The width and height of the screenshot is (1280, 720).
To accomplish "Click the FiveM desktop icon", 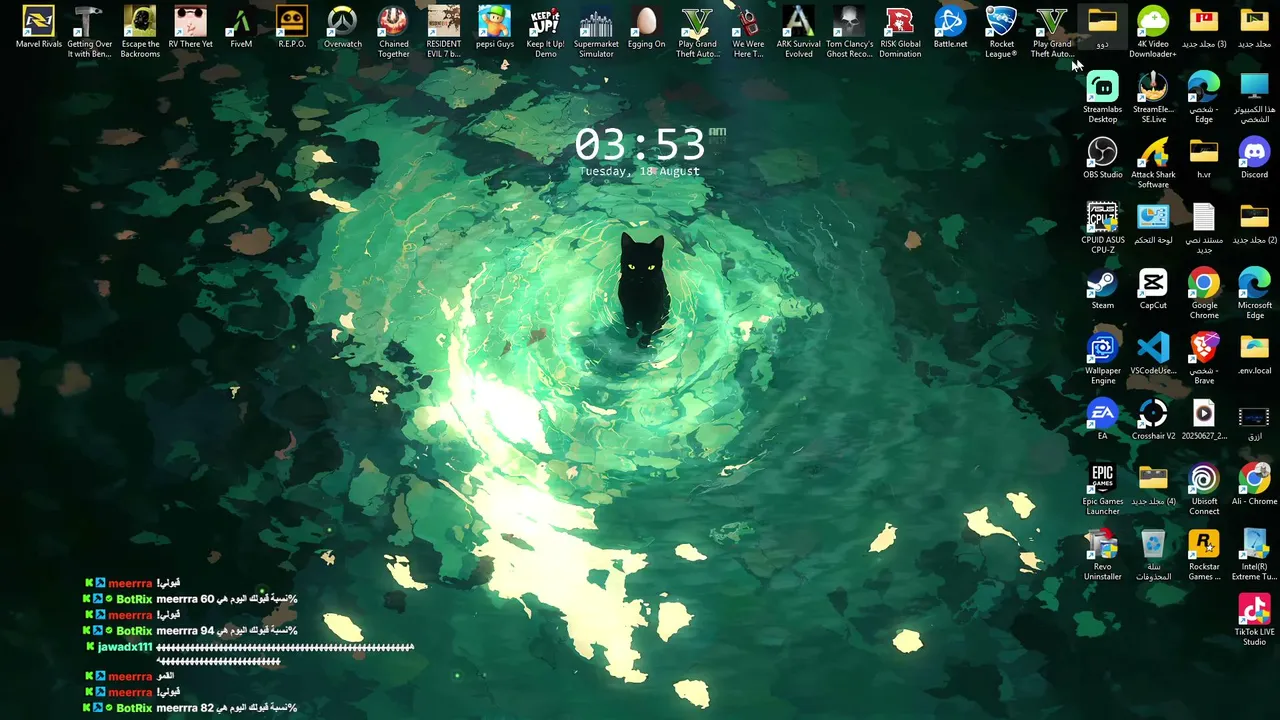I will pos(241,29).
